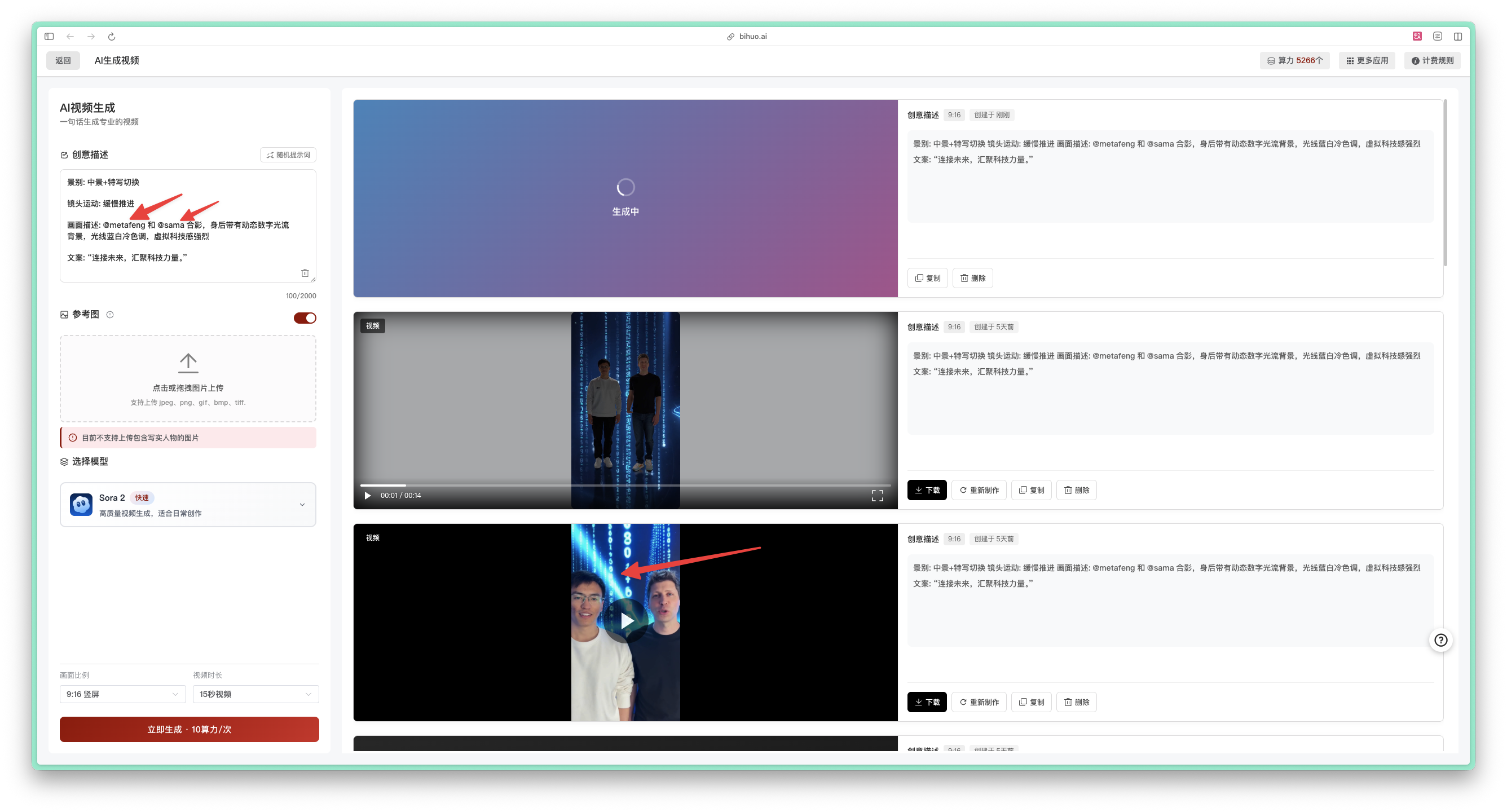Click the Sora 2 model logo icon
Screen dimensions: 1507x812
pos(81,504)
